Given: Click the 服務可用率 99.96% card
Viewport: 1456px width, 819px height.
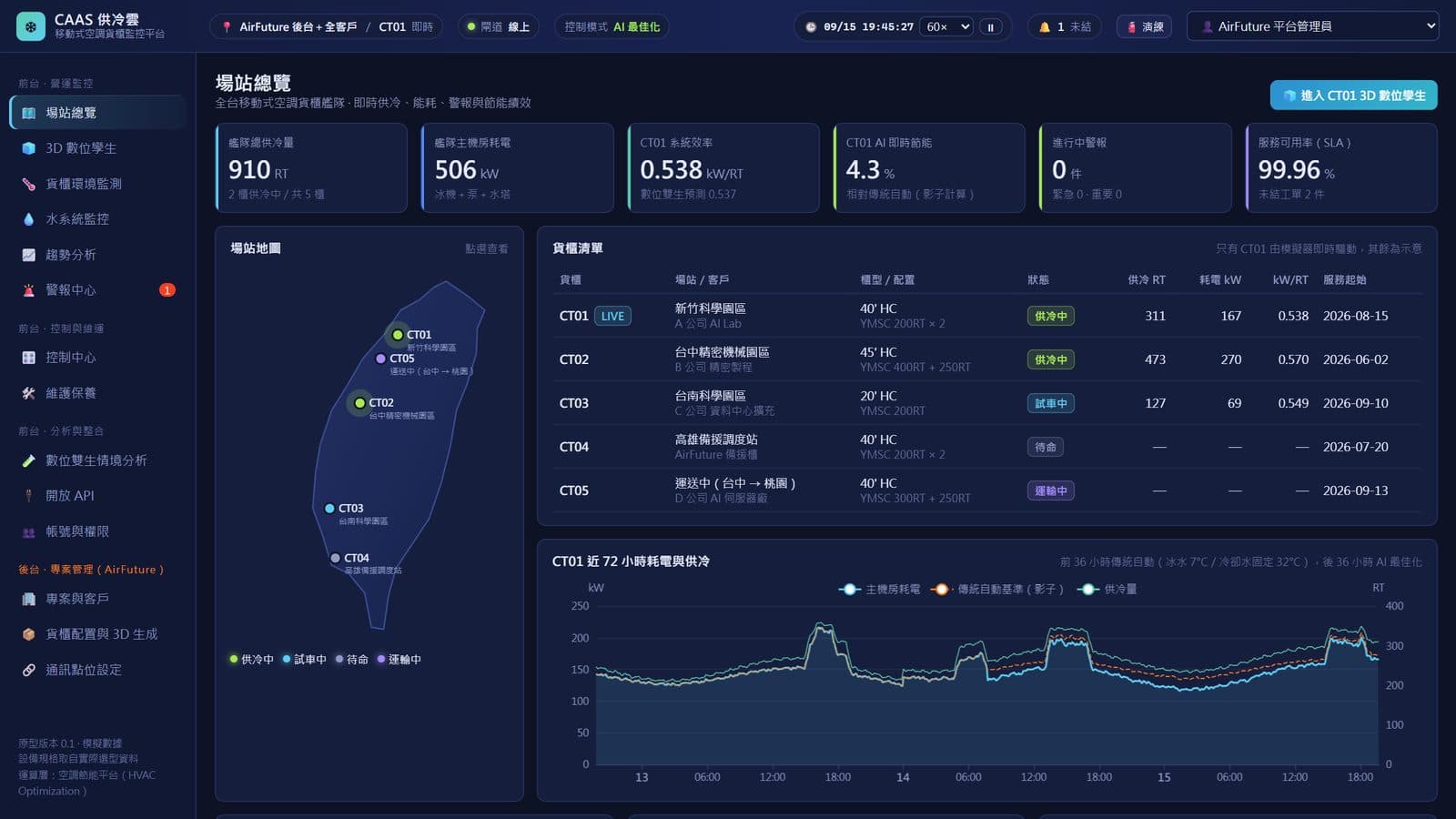Looking at the screenshot, I should [x=1341, y=168].
